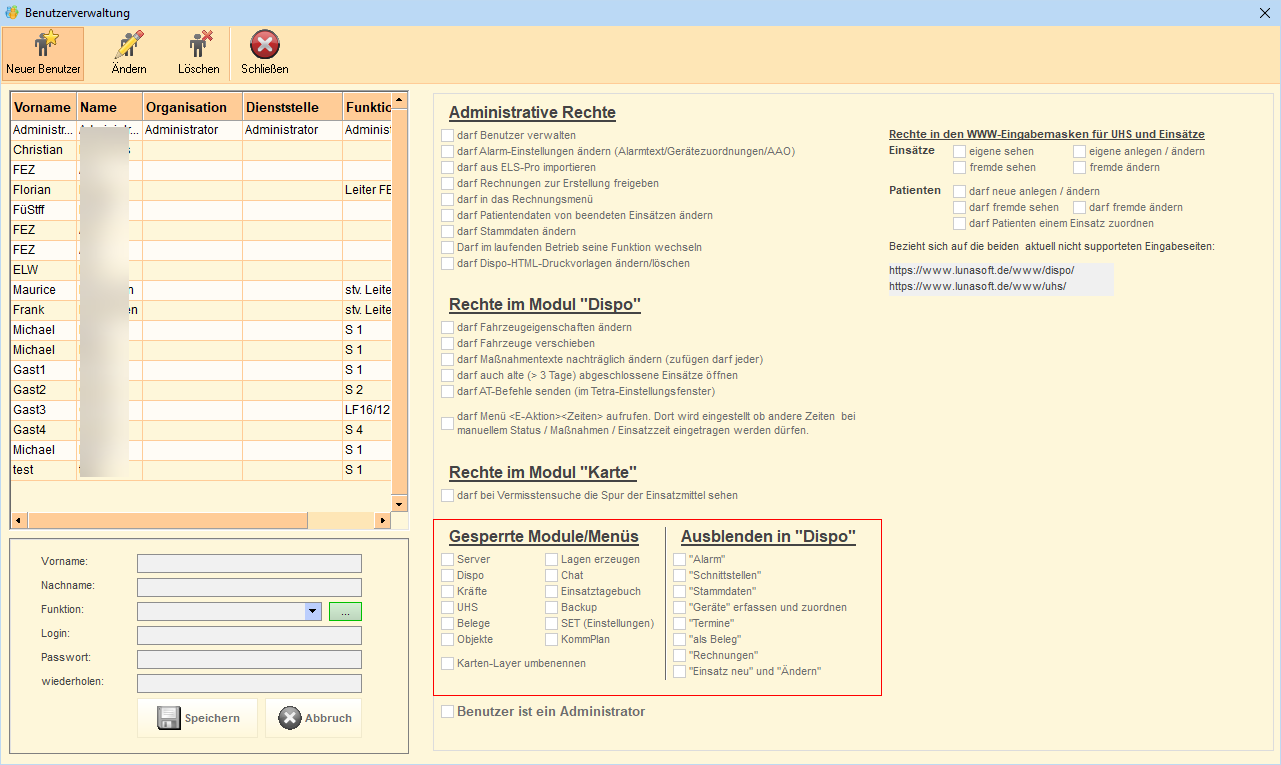This screenshot has width=1281, height=765.
Task: Select the user row 'Gast3'
Action: 200,410
